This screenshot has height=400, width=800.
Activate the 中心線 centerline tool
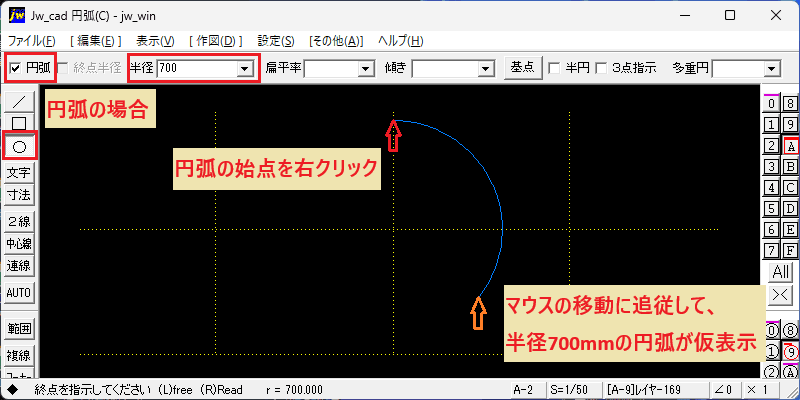pyautogui.click(x=19, y=244)
